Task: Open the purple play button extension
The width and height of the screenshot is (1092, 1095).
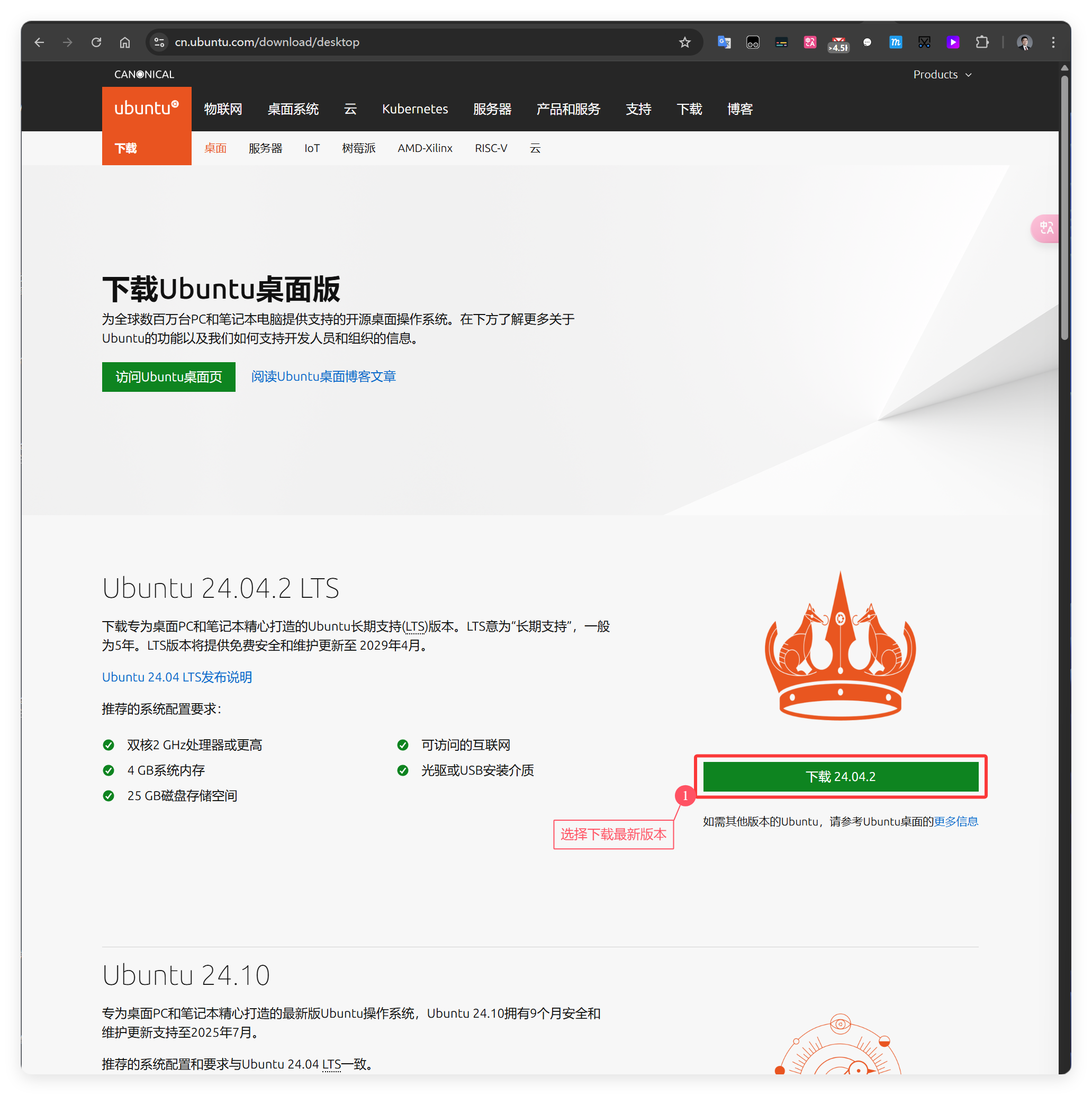Action: tap(953, 42)
